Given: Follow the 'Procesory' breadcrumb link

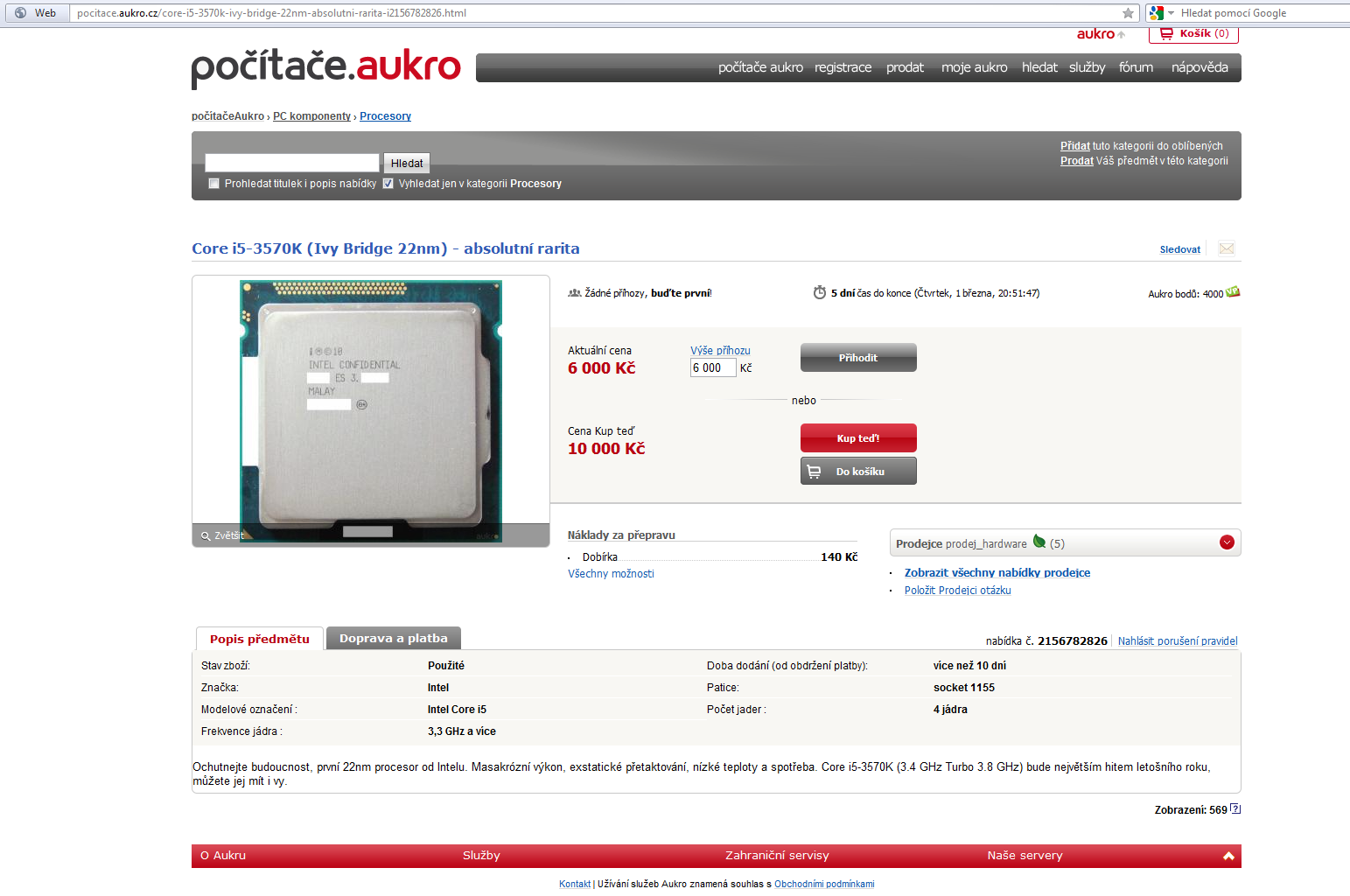Looking at the screenshot, I should (385, 116).
